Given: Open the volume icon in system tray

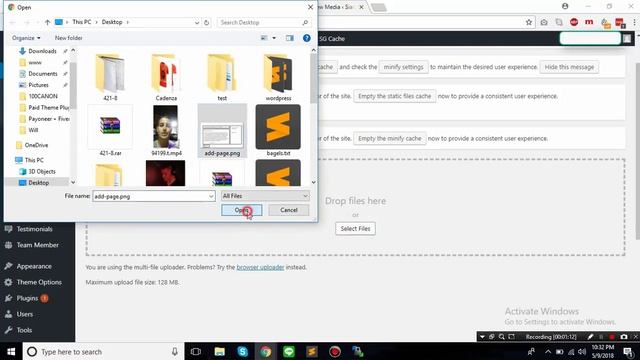Looking at the screenshot, I should 582,351.
